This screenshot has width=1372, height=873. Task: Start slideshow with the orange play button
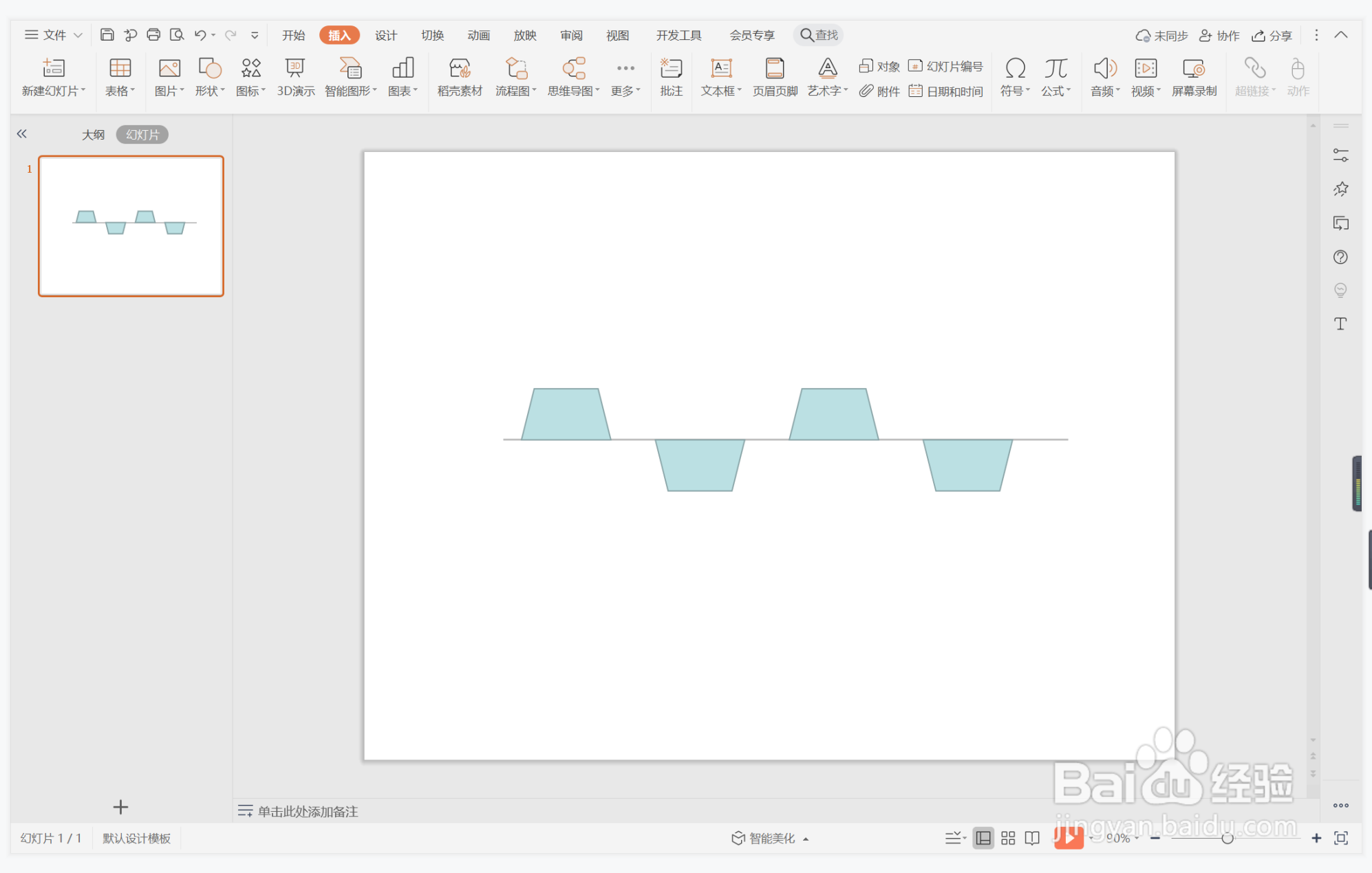pos(1068,838)
